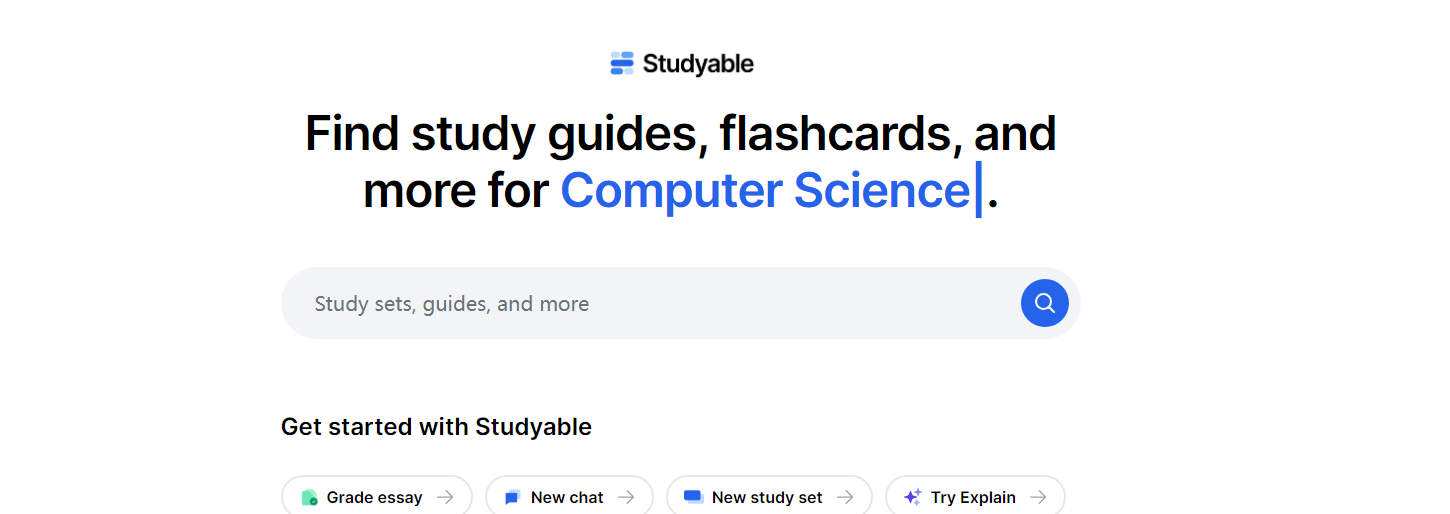This screenshot has height=514, width=1450.
Task: Click the purple sparkle Try Explain icon
Action: point(912,497)
